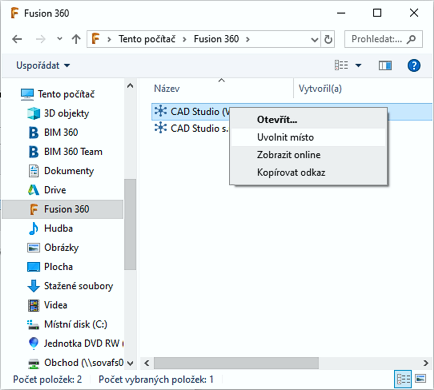Viewport: 434px width, 390px height.
Task: Toggle the preview pane
Action: click(385, 65)
